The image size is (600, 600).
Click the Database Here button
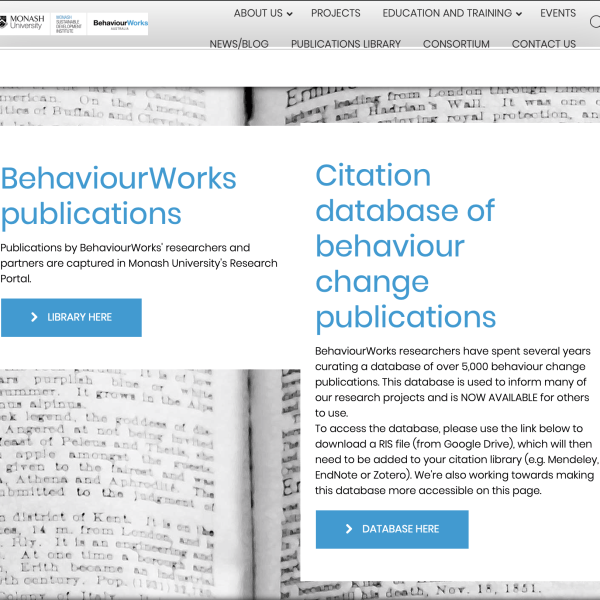coord(392,529)
